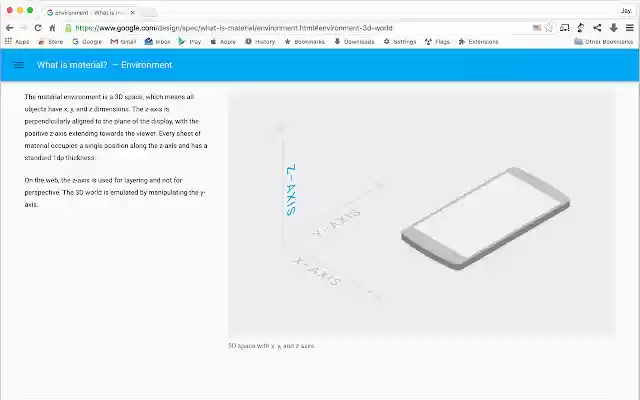Open the Play bookmark

(x=190, y=41)
